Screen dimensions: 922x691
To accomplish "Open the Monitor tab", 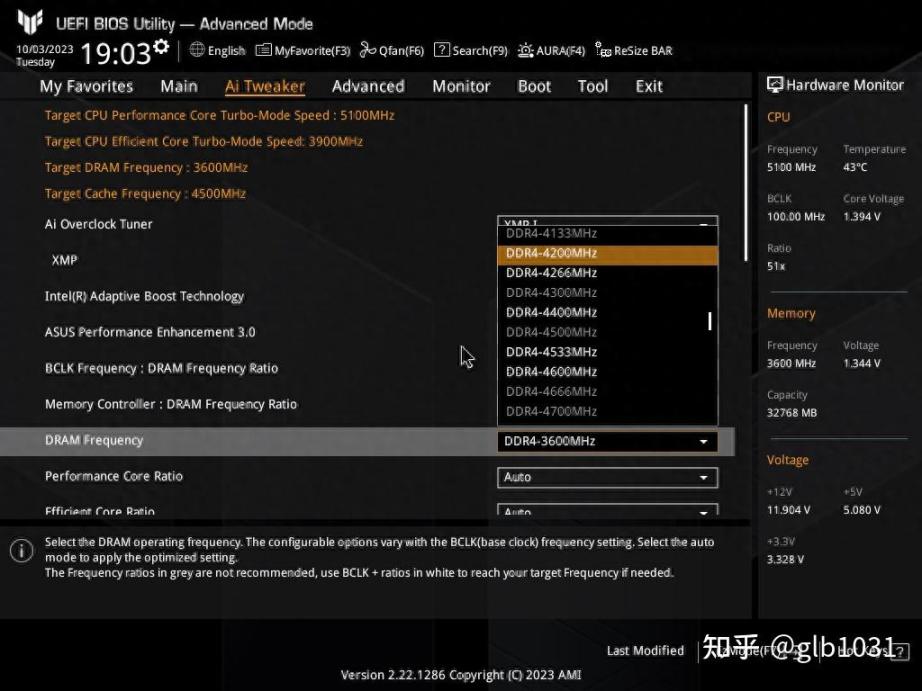I will coord(461,86).
